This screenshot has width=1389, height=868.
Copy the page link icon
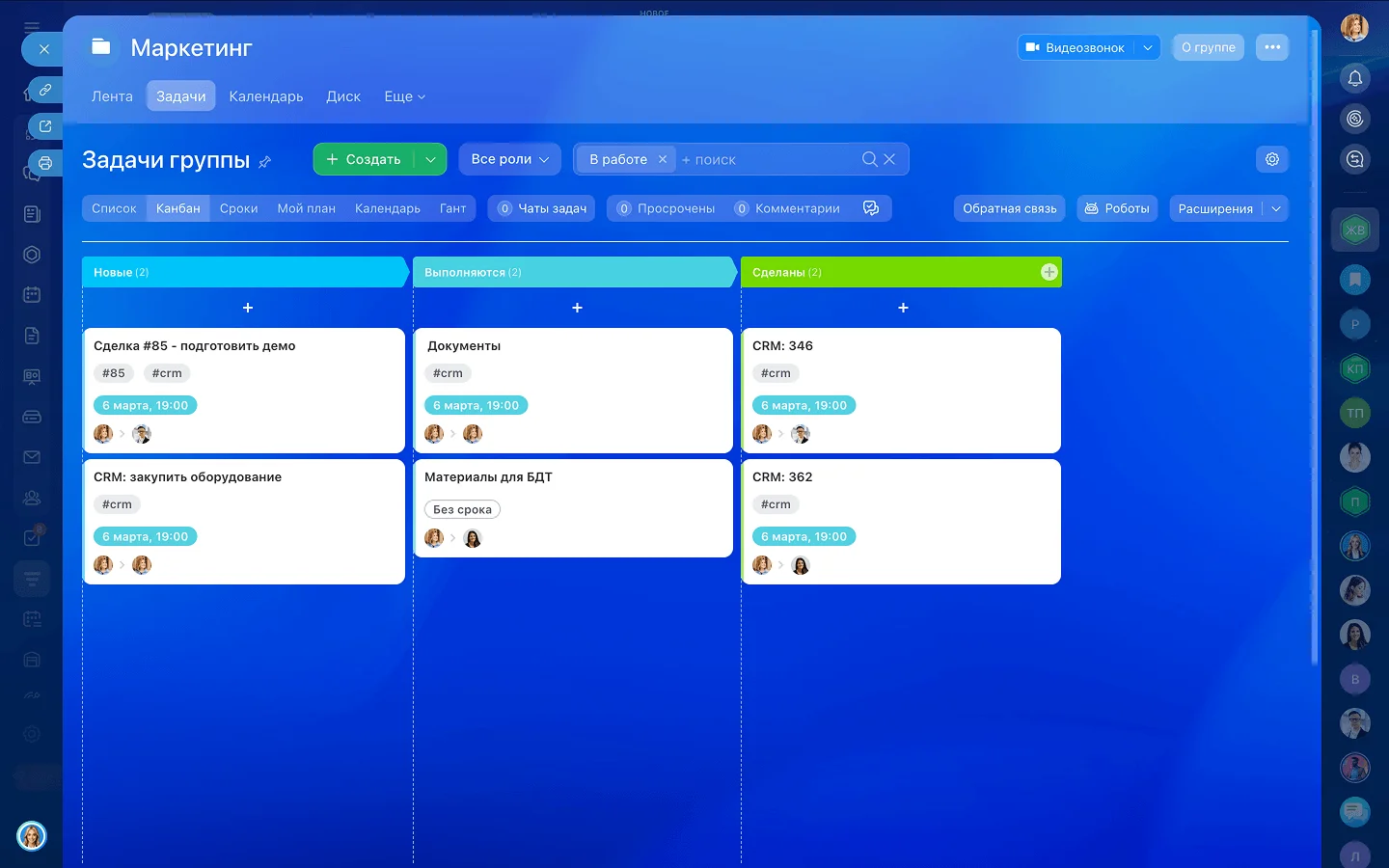[x=44, y=90]
